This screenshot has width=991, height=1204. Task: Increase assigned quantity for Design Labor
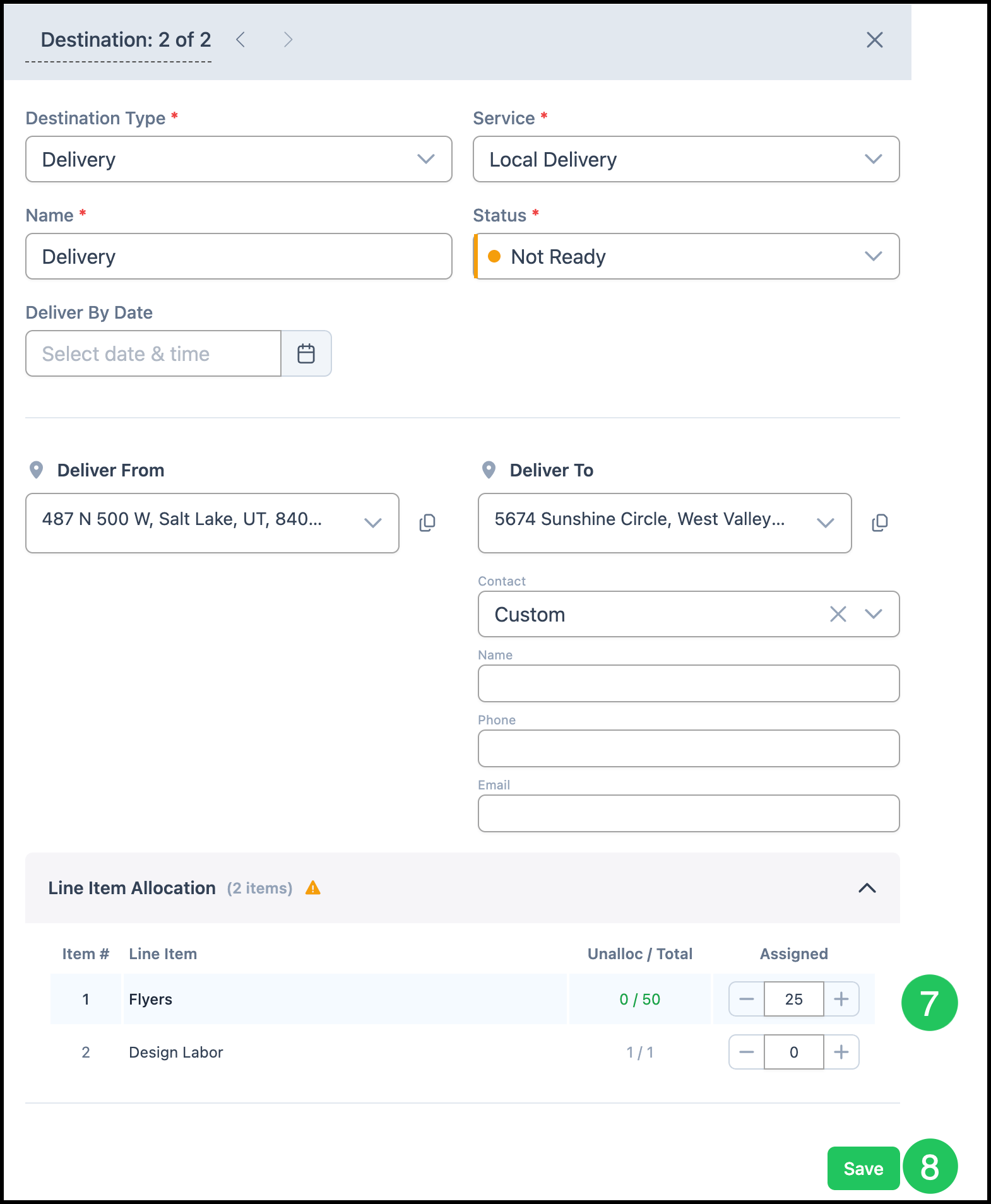pos(841,1052)
